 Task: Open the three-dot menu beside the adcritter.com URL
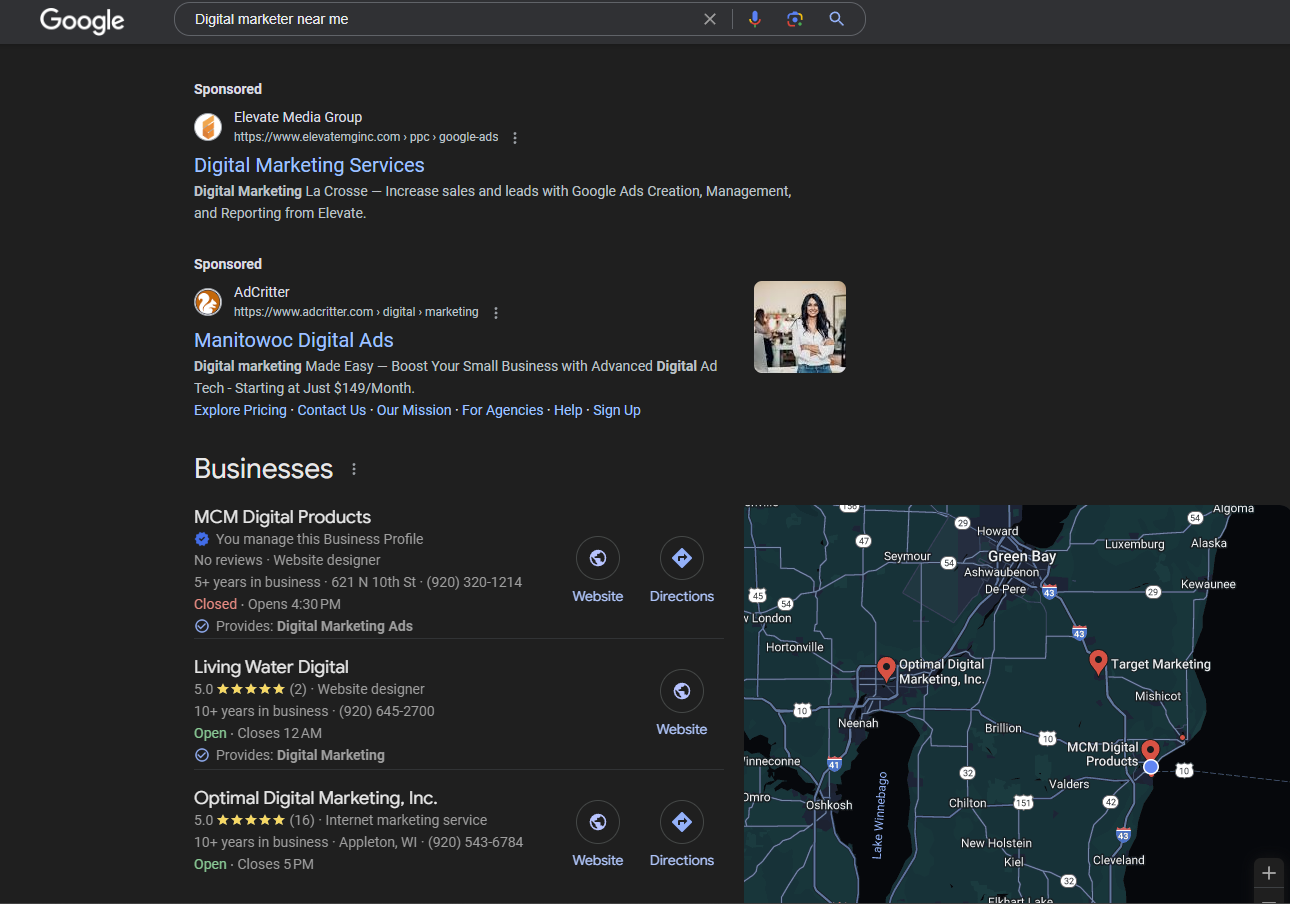[495, 313]
